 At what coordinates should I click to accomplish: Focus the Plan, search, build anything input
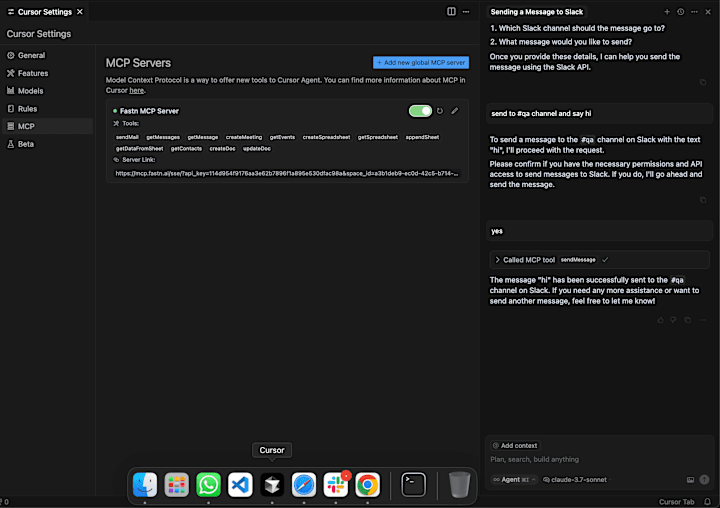click(599, 459)
